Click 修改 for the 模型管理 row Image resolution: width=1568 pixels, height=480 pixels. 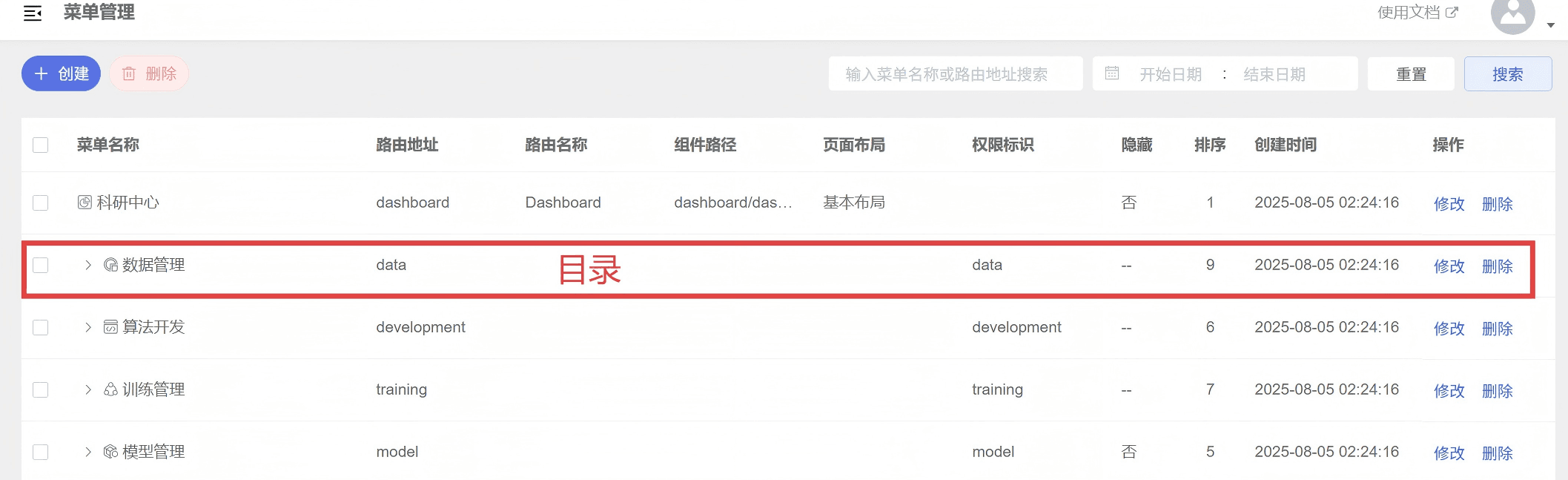pos(1449,453)
